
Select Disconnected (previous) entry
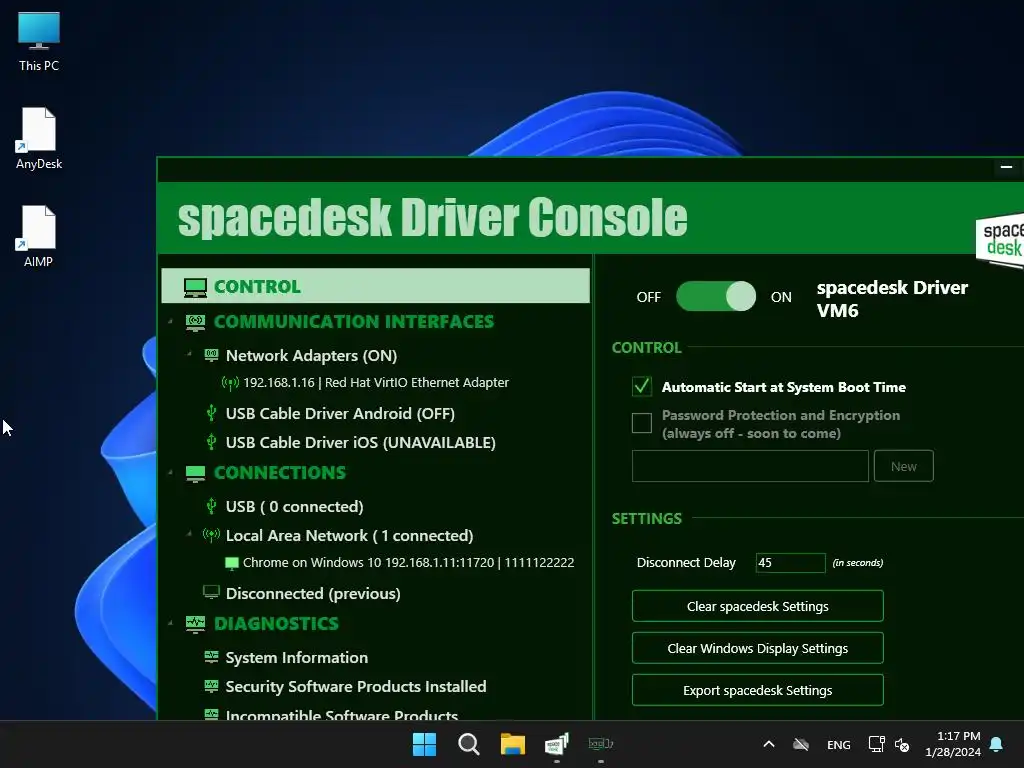313,594
